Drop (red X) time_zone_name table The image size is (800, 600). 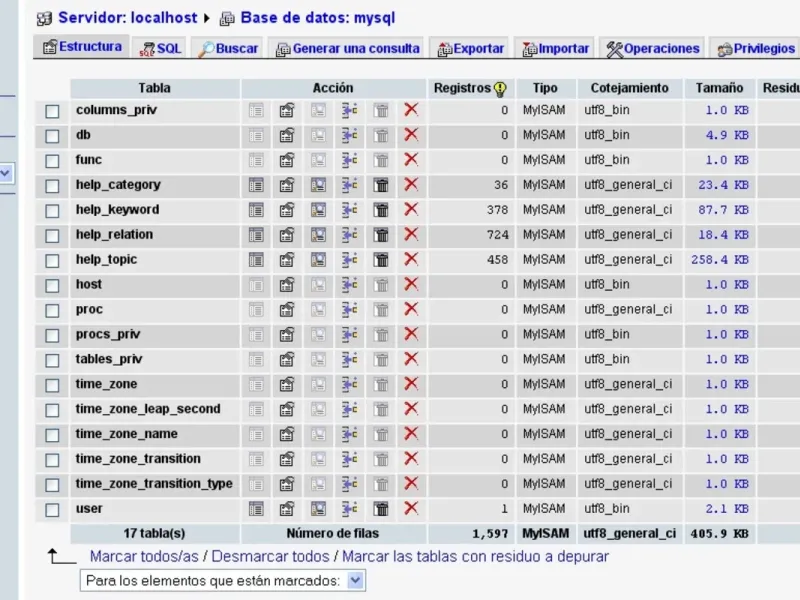pos(411,434)
